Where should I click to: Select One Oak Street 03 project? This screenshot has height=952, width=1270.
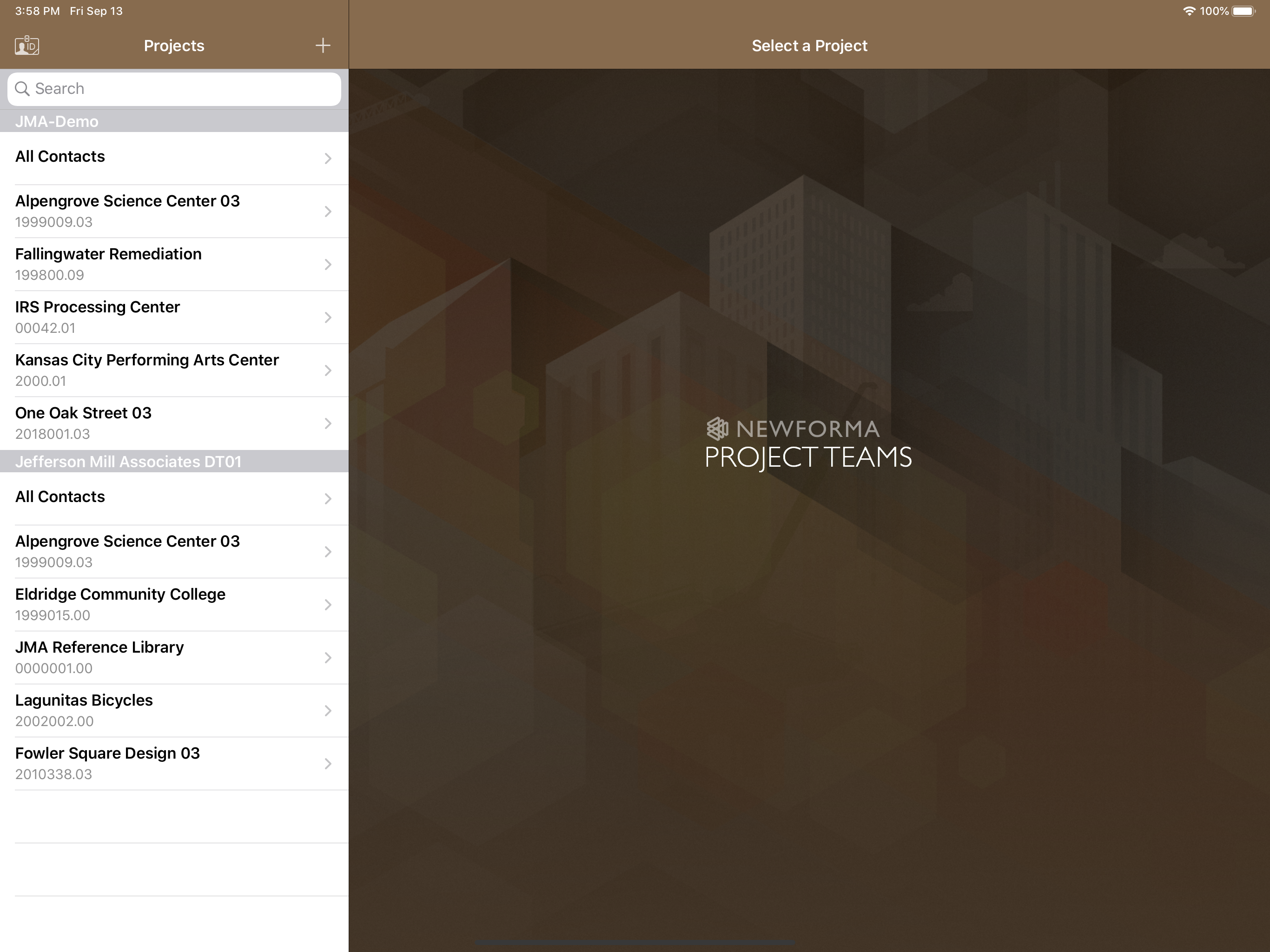click(174, 423)
